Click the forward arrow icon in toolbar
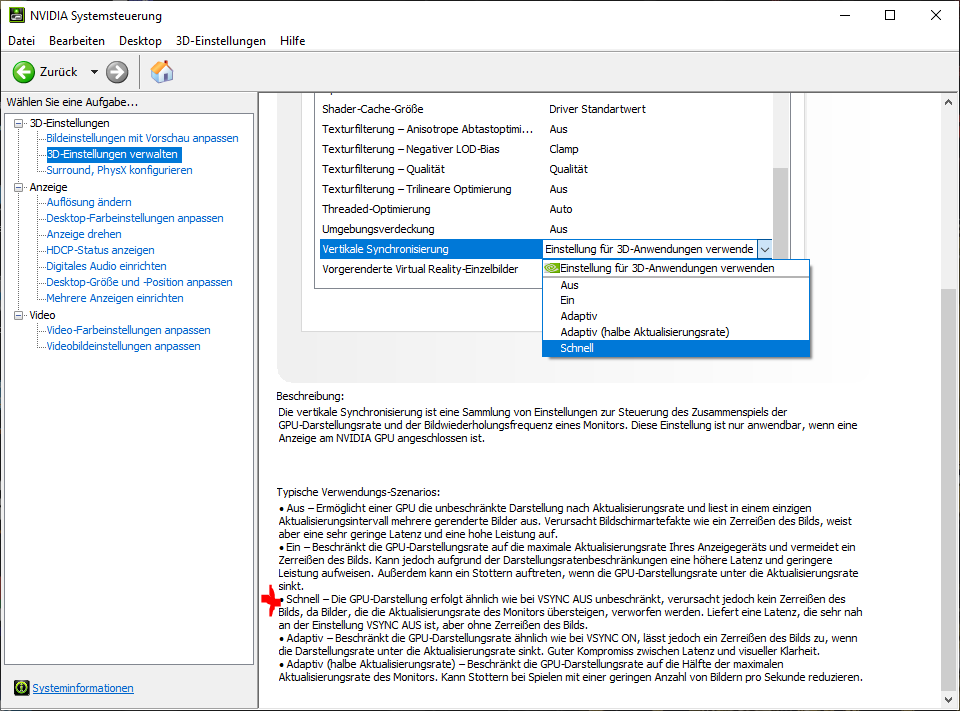960x711 pixels. tap(117, 72)
